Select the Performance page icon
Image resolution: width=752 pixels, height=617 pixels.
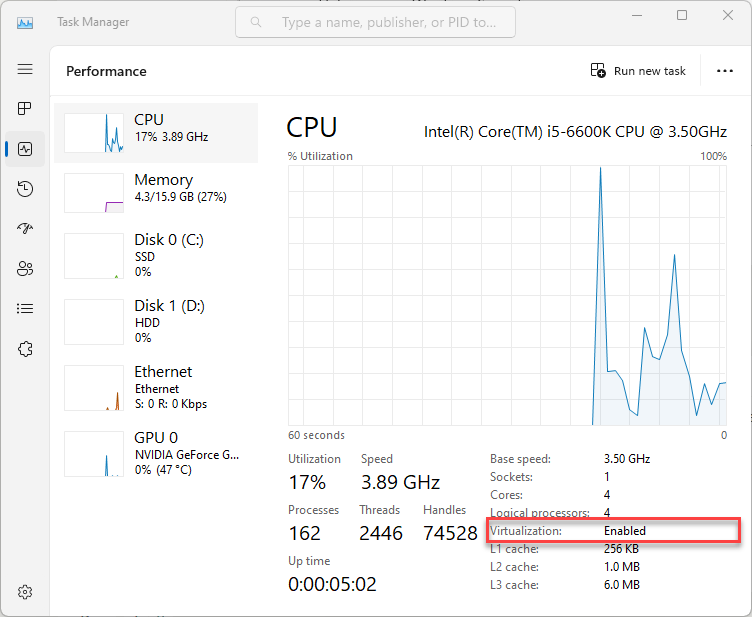pos(25,149)
